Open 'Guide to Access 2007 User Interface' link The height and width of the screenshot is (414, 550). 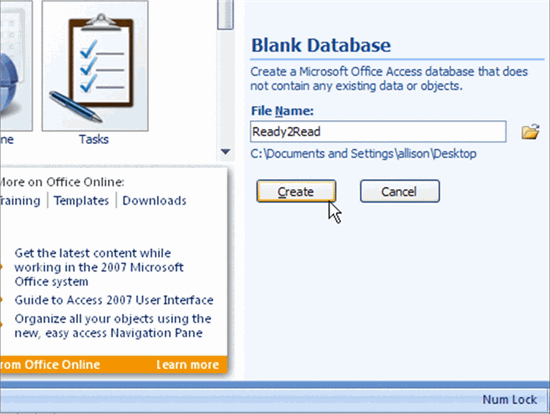click(x=114, y=300)
